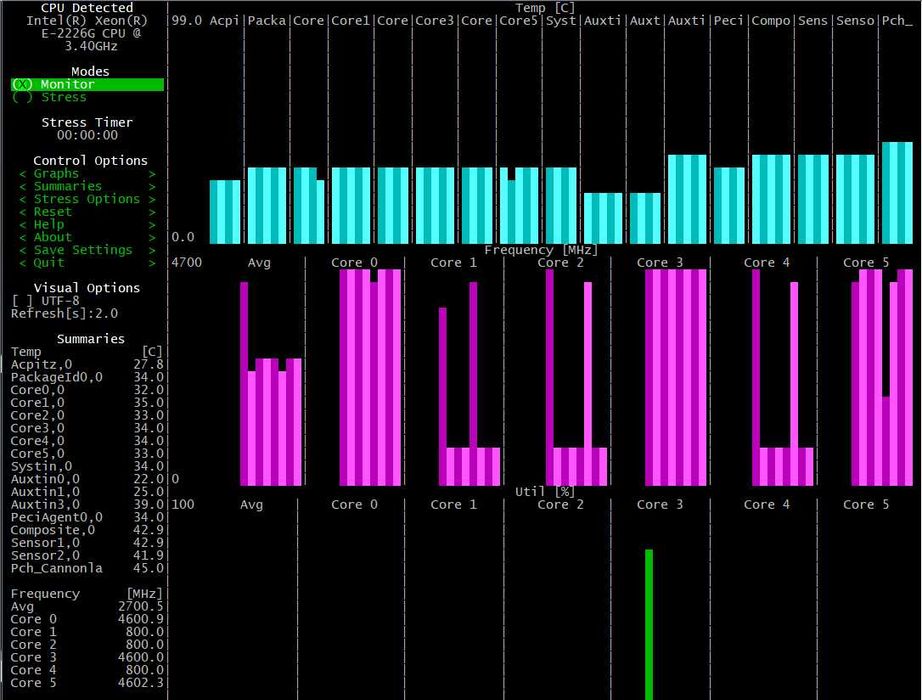The height and width of the screenshot is (700, 922).
Task: Click the Stress Timer 00:00:00 display
Action: pos(87,135)
